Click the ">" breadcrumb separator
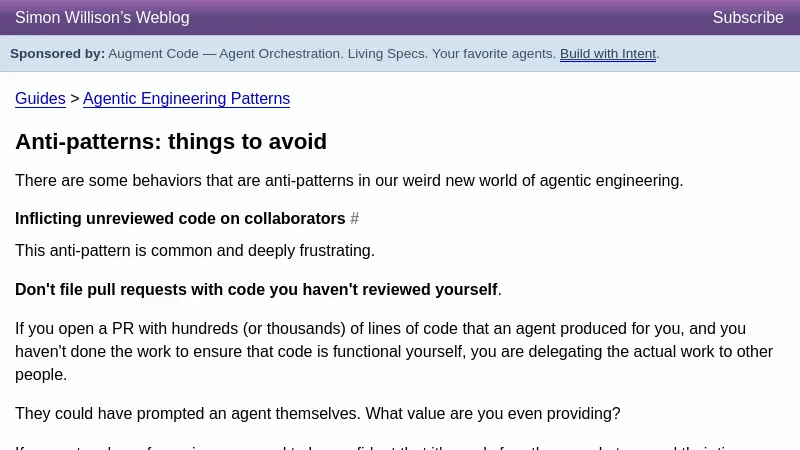 (x=74, y=99)
